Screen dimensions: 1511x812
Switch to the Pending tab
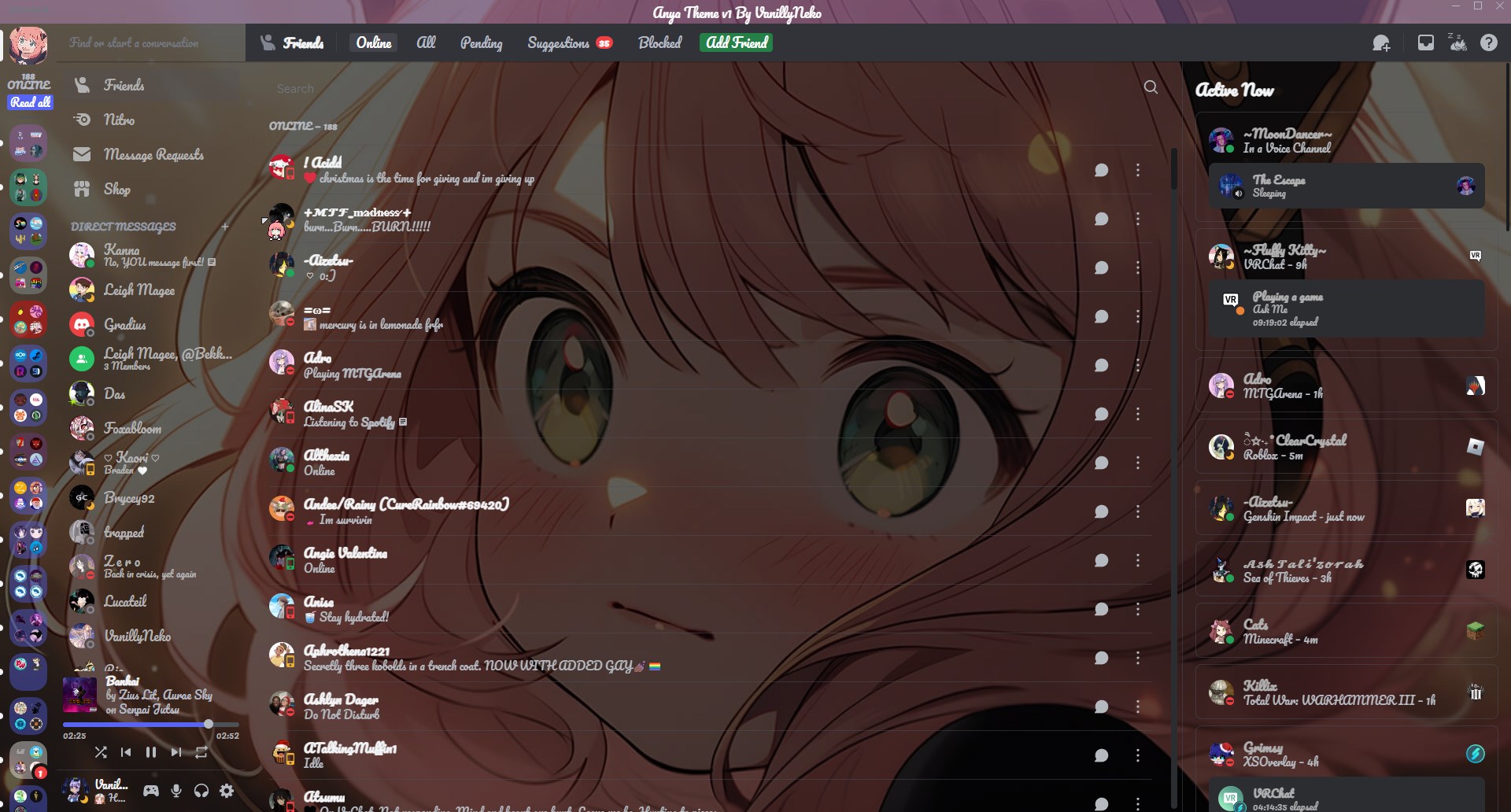[x=481, y=43]
